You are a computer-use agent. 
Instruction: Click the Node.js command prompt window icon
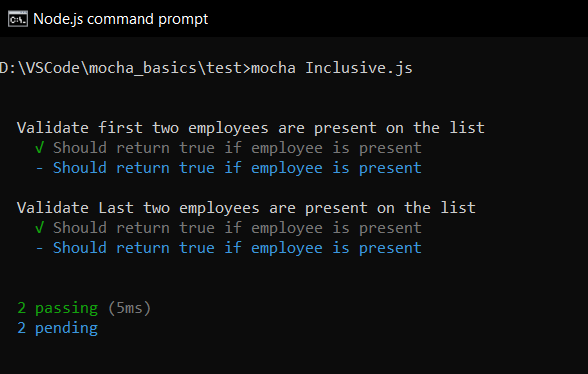click(x=18, y=19)
